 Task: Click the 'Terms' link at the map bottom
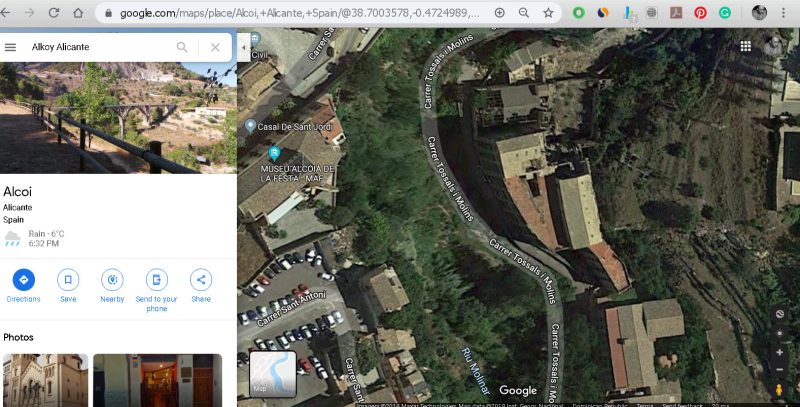tap(644, 405)
